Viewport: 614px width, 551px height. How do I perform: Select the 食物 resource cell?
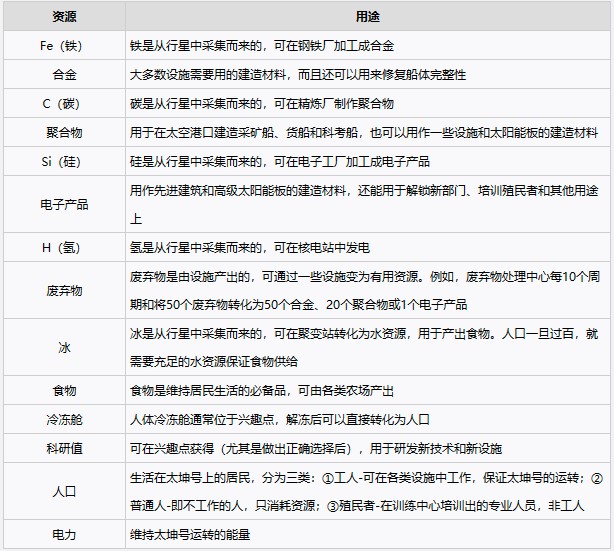click(64, 390)
